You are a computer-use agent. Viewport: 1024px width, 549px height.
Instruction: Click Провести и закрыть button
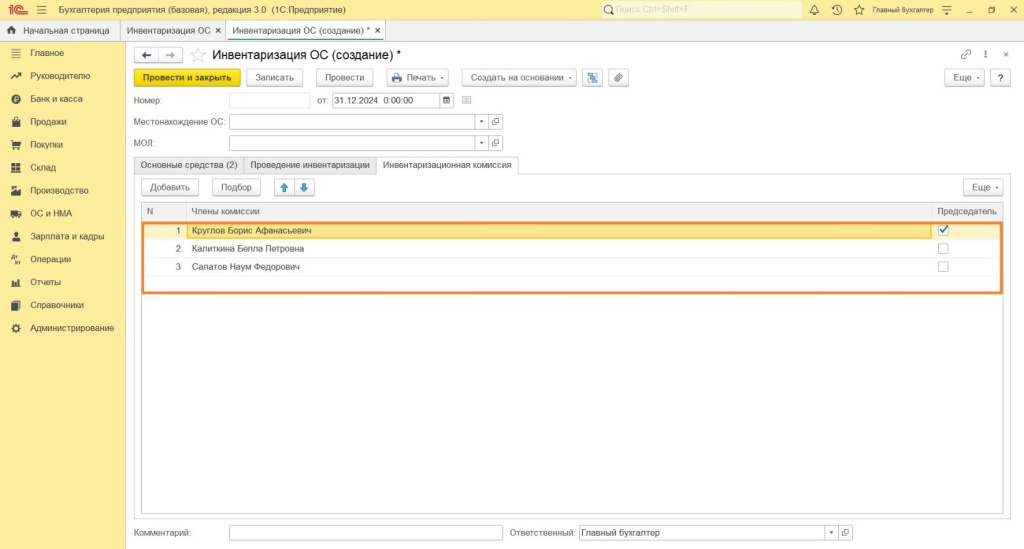point(187,78)
